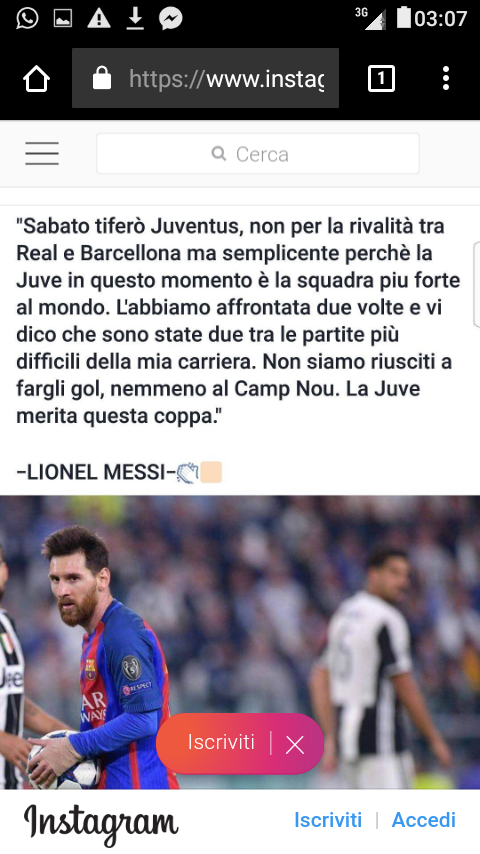
Task: Tap the Messenger notification icon
Action: pyautogui.click(x=171, y=19)
